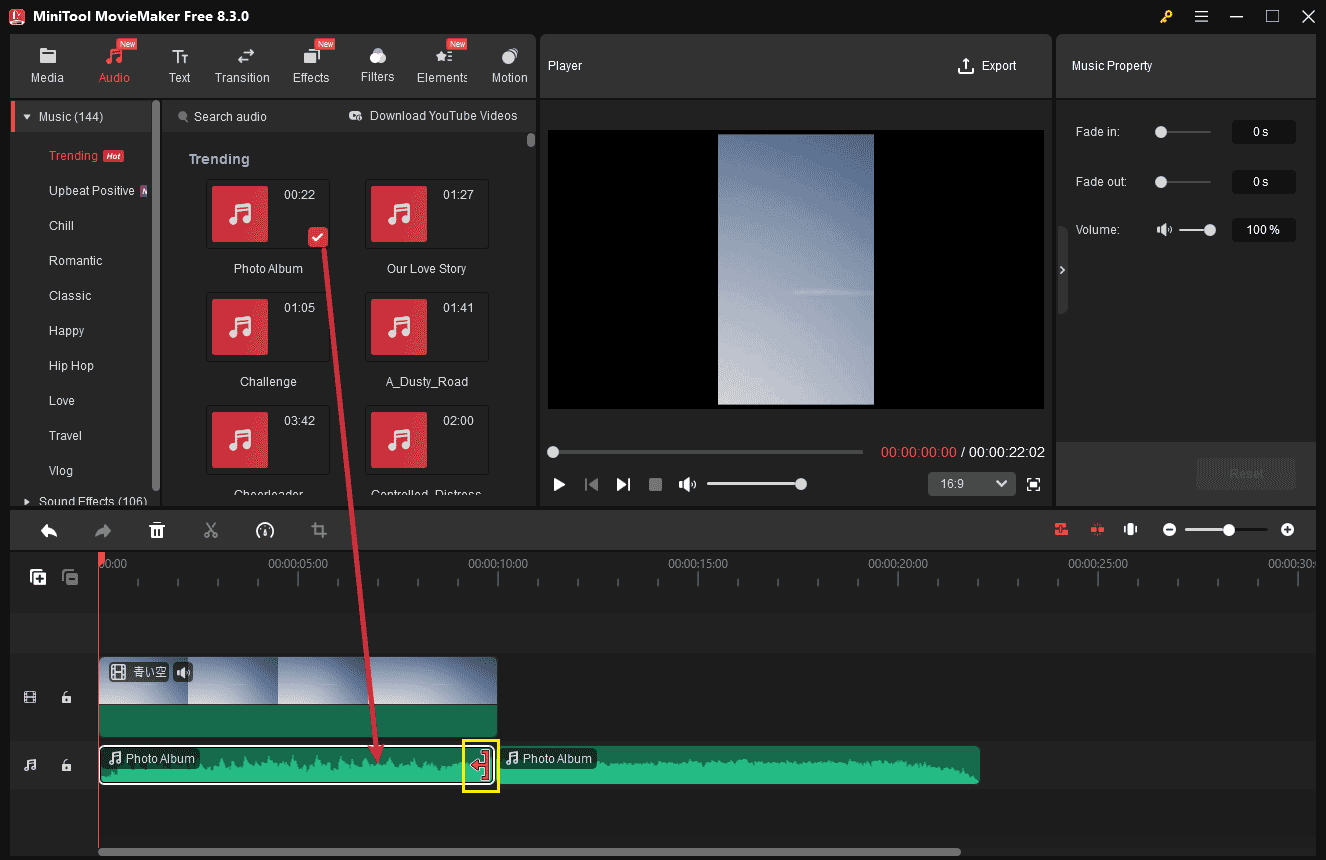
Task: Zoom out the timeline with minus
Action: pyautogui.click(x=1169, y=530)
